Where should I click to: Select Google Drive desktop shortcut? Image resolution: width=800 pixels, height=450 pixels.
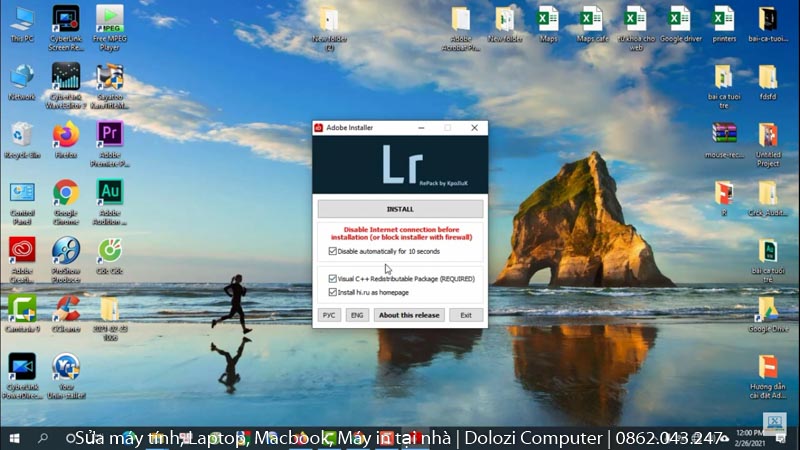click(x=768, y=315)
